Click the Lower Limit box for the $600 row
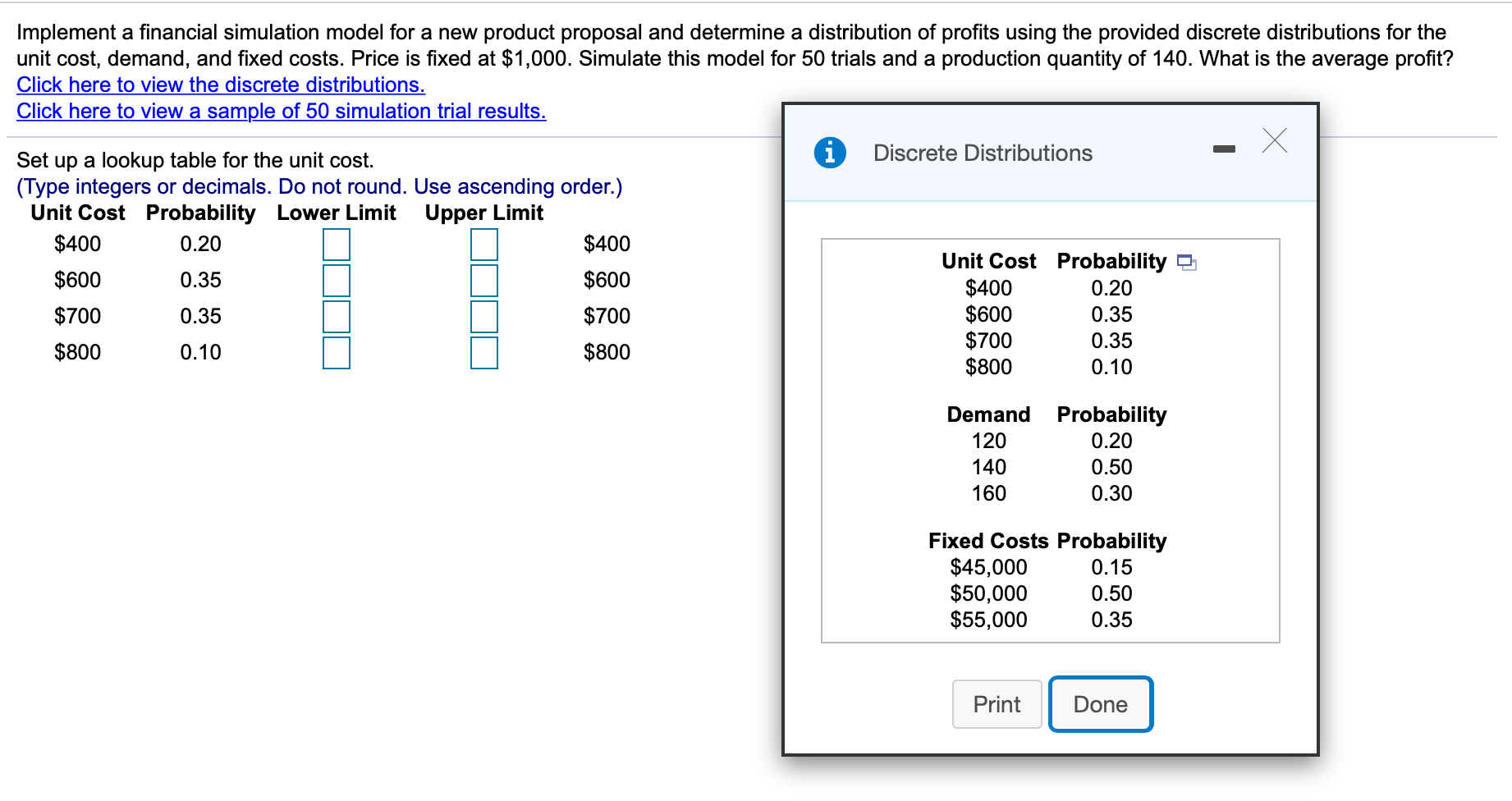The height and width of the screenshot is (801, 1512). tap(336, 279)
